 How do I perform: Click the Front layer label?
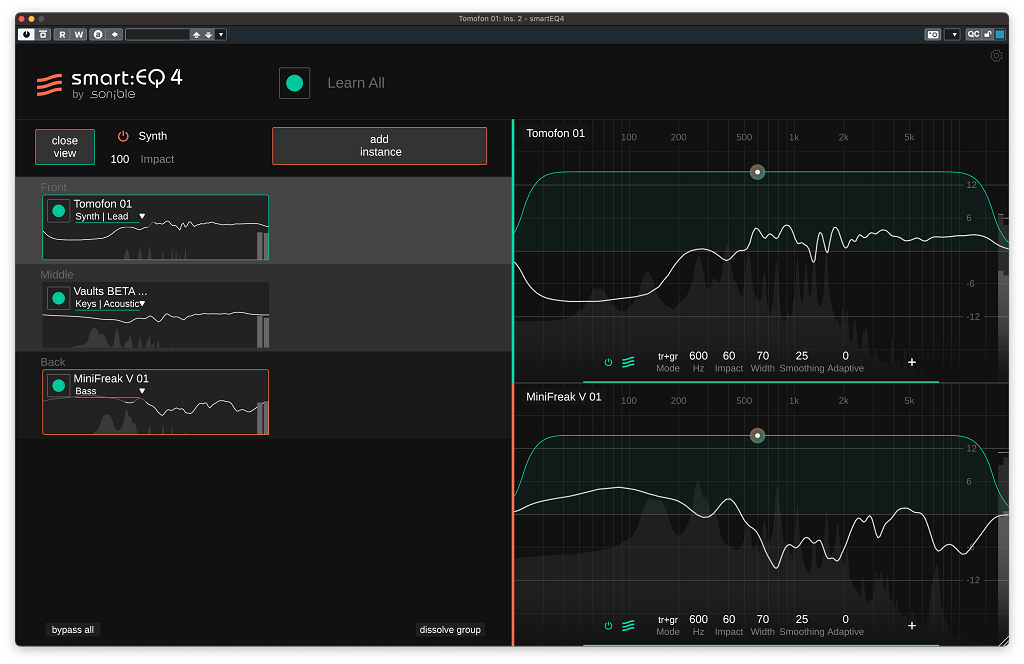(54, 187)
